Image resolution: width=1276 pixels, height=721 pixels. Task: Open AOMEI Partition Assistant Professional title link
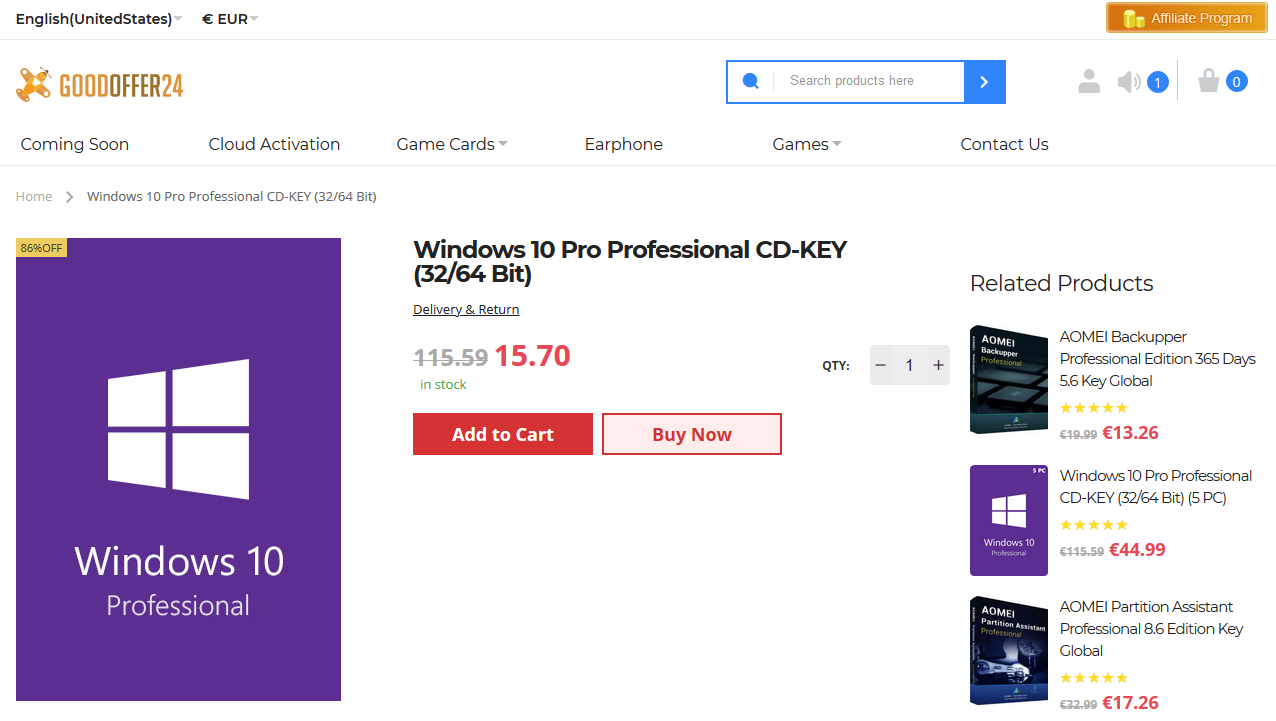1151,628
